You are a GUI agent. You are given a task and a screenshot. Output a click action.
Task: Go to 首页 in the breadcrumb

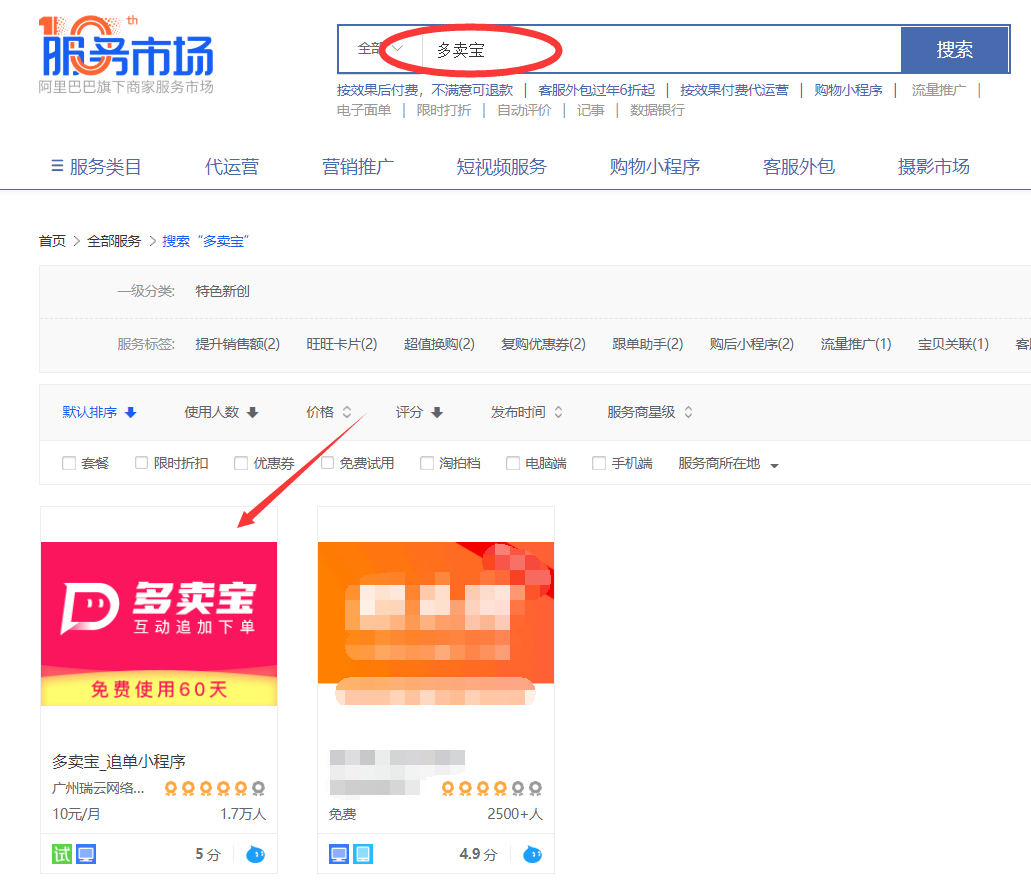[52, 241]
